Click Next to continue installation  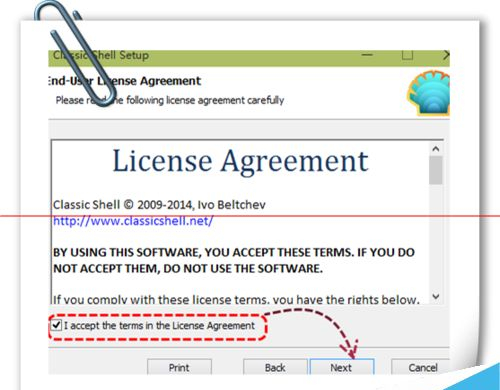[x=342, y=367]
